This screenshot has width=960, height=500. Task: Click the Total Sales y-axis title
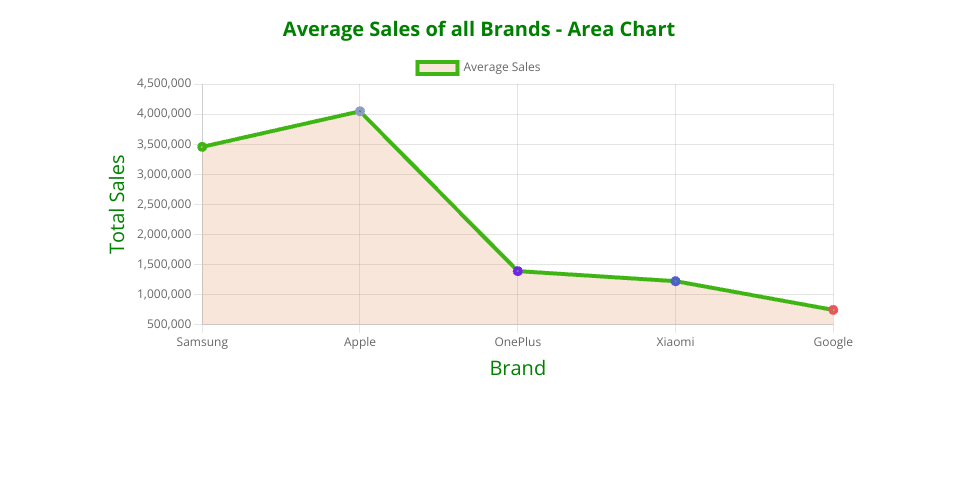[x=118, y=204]
